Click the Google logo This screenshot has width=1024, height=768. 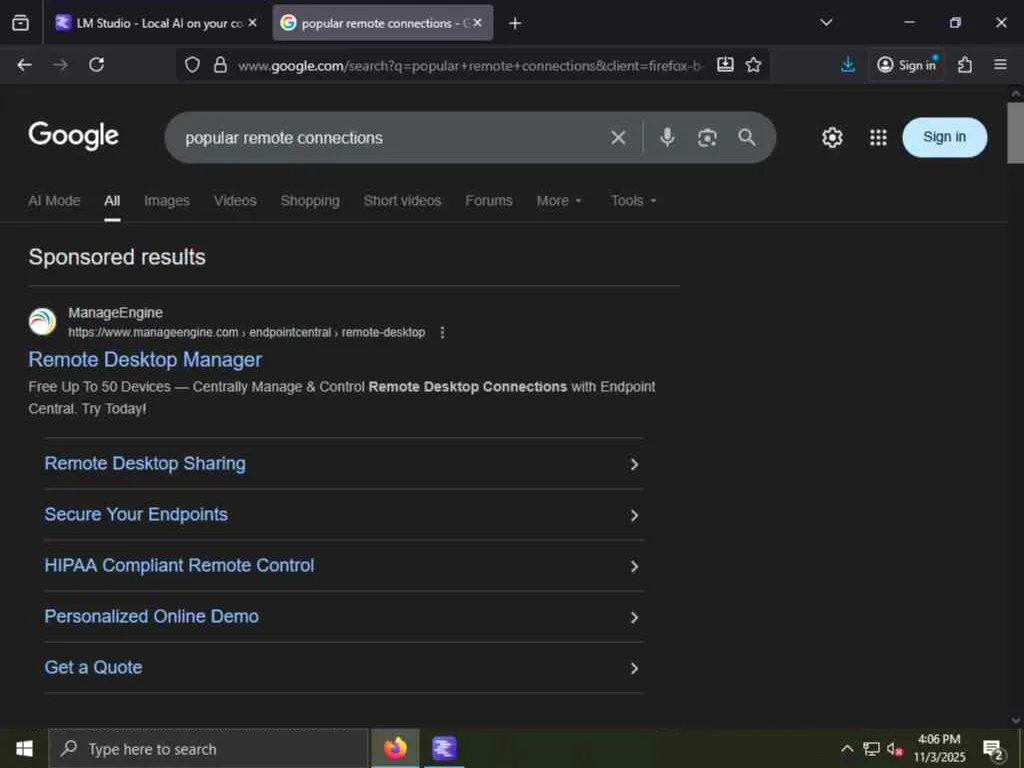tap(74, 136)
